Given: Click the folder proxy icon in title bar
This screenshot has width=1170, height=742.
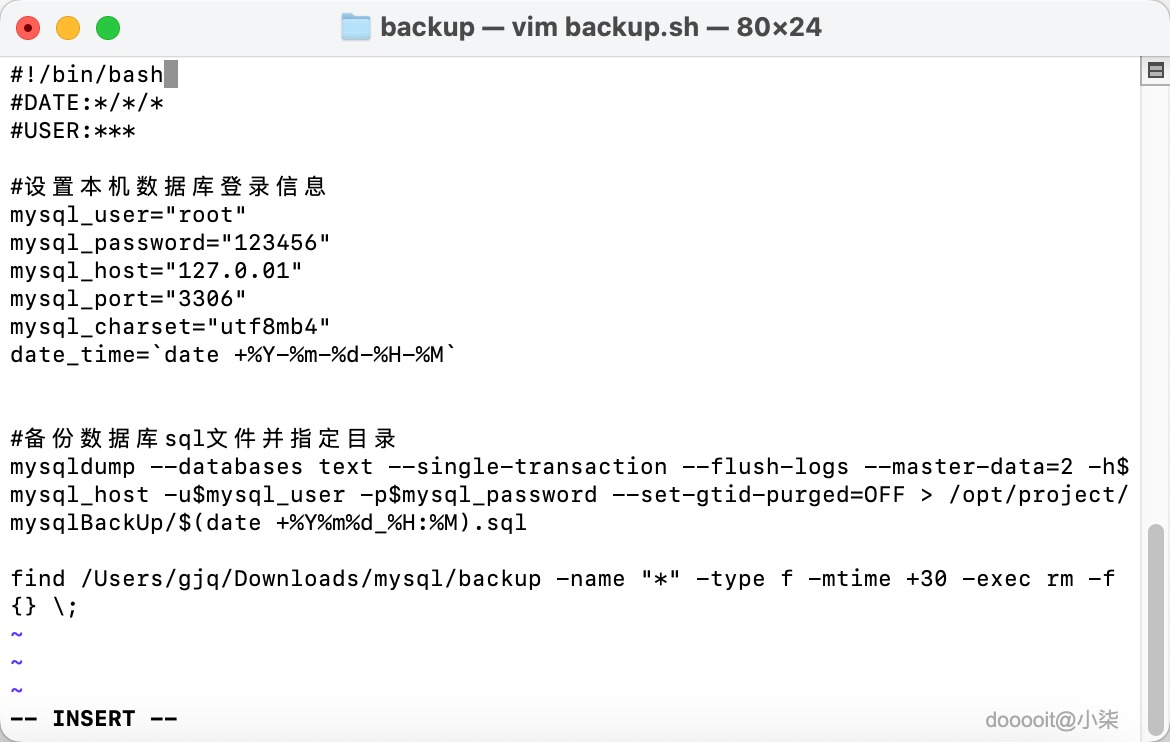Looking at the screenshot, I should tap(356, 27).
